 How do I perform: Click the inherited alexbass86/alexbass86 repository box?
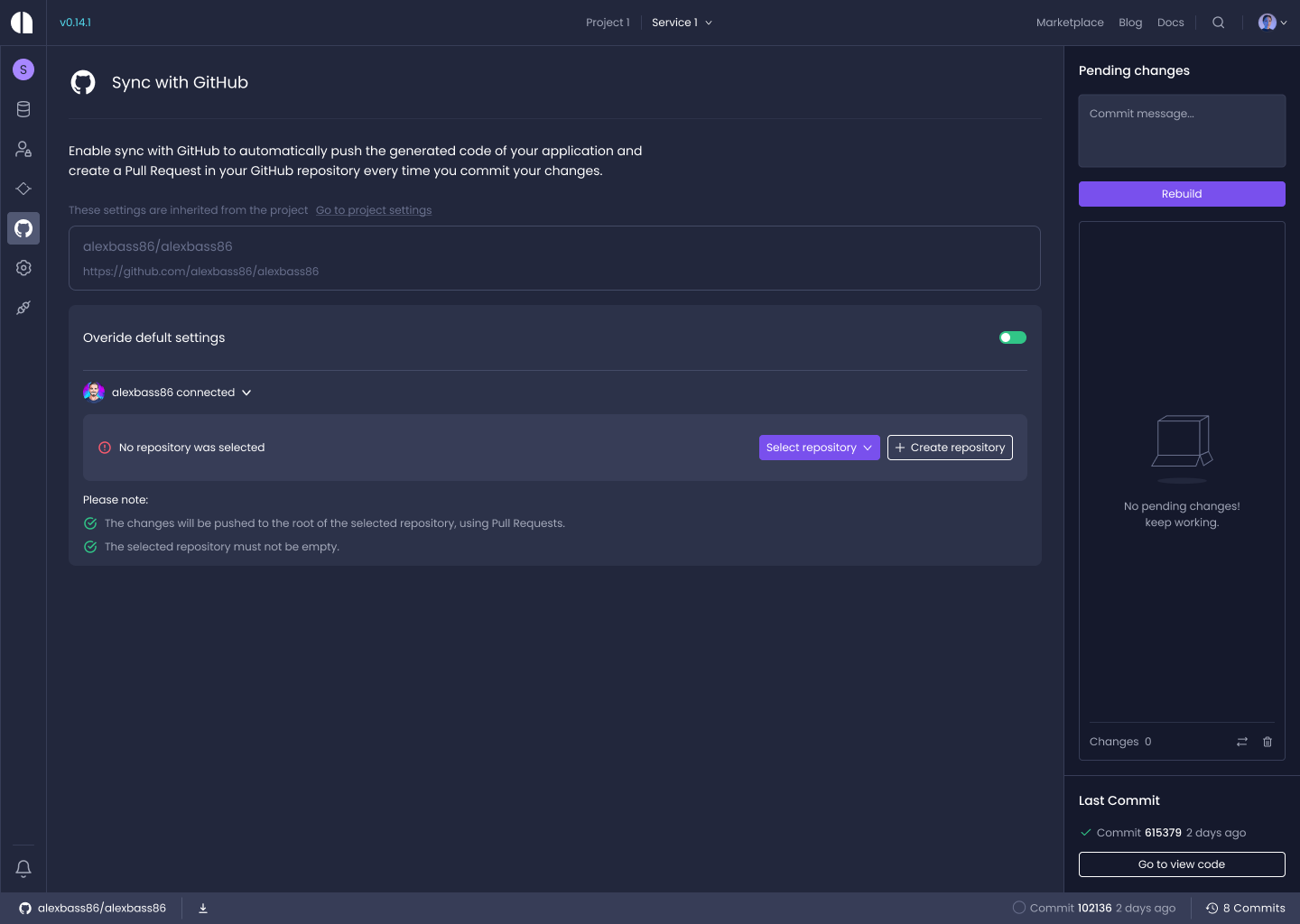(x=554, y=258)
